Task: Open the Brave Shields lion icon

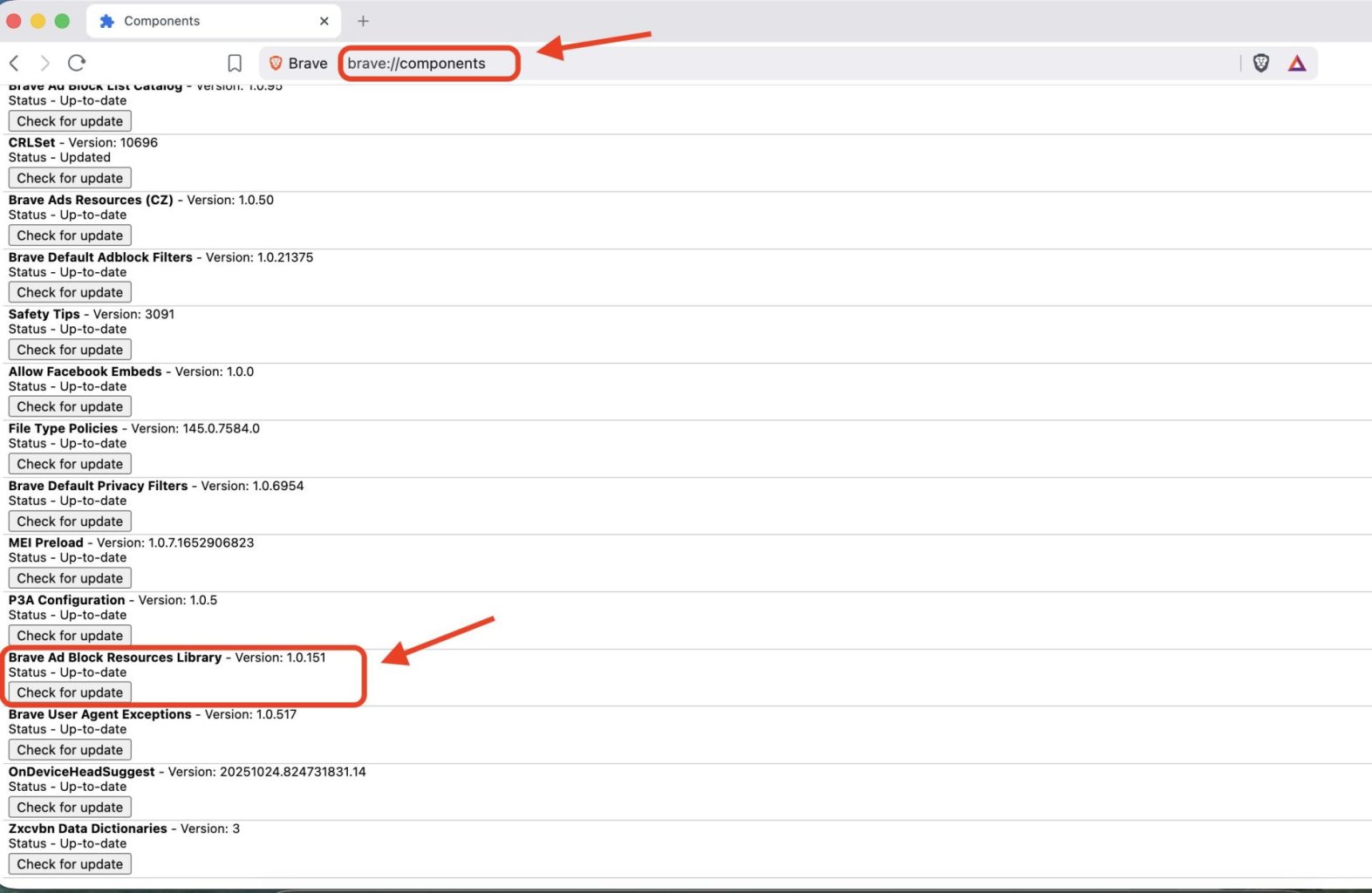Action: [x=1260, y=63]
